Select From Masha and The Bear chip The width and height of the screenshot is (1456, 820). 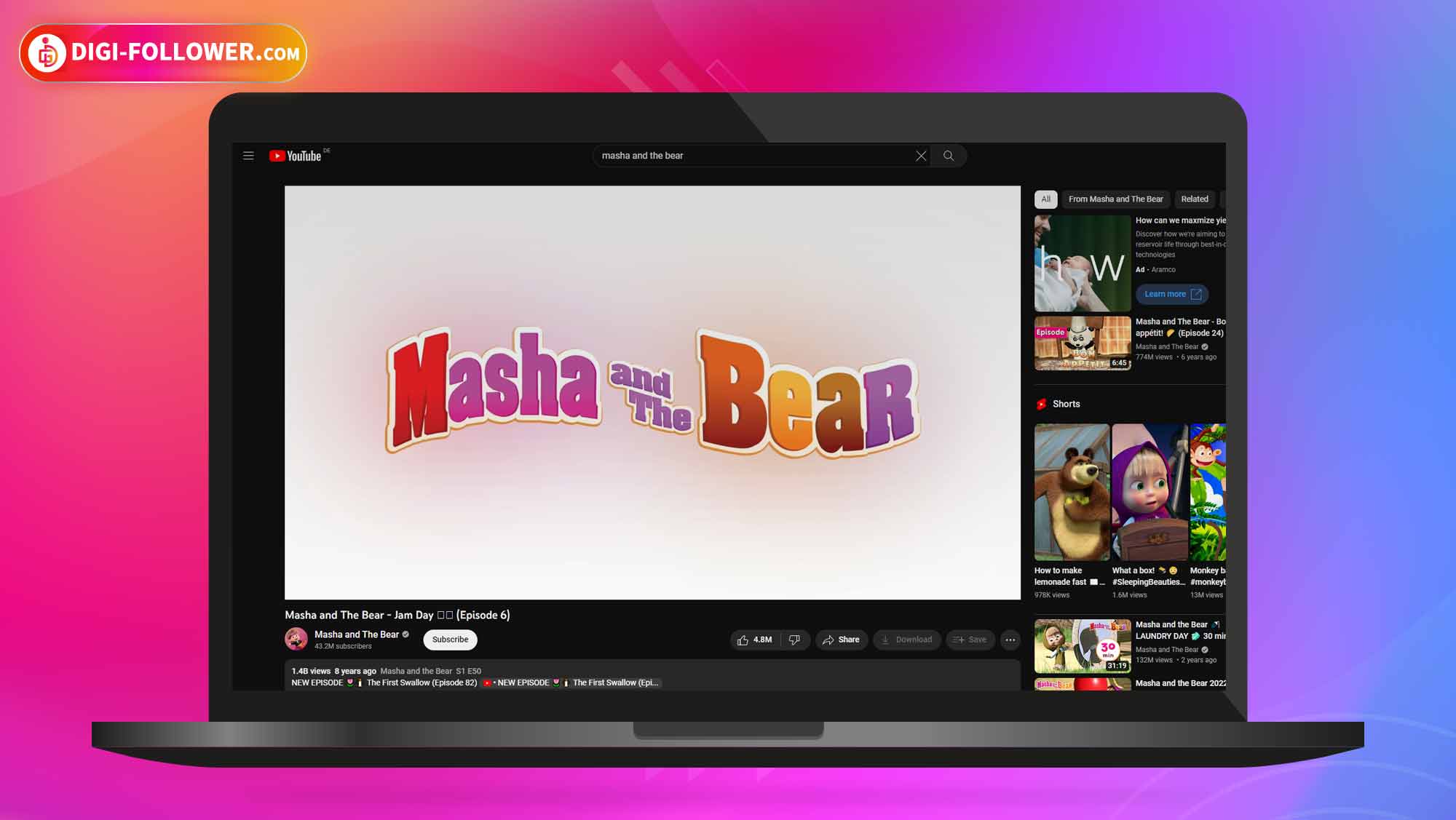1115,199
